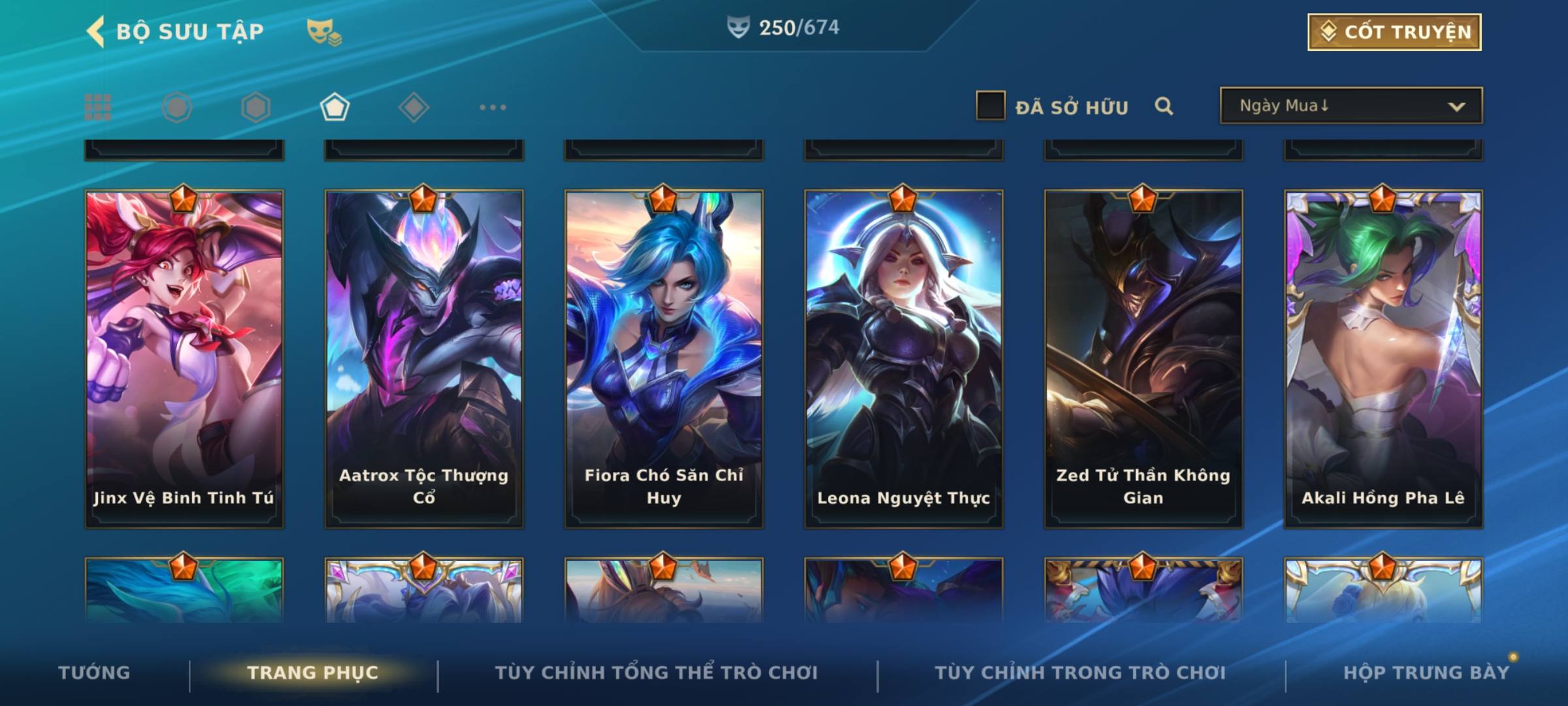Select the diamond rarity filter icon
Screen dimensions: 1568x706
pyautogui.click(x=414, y=107)
